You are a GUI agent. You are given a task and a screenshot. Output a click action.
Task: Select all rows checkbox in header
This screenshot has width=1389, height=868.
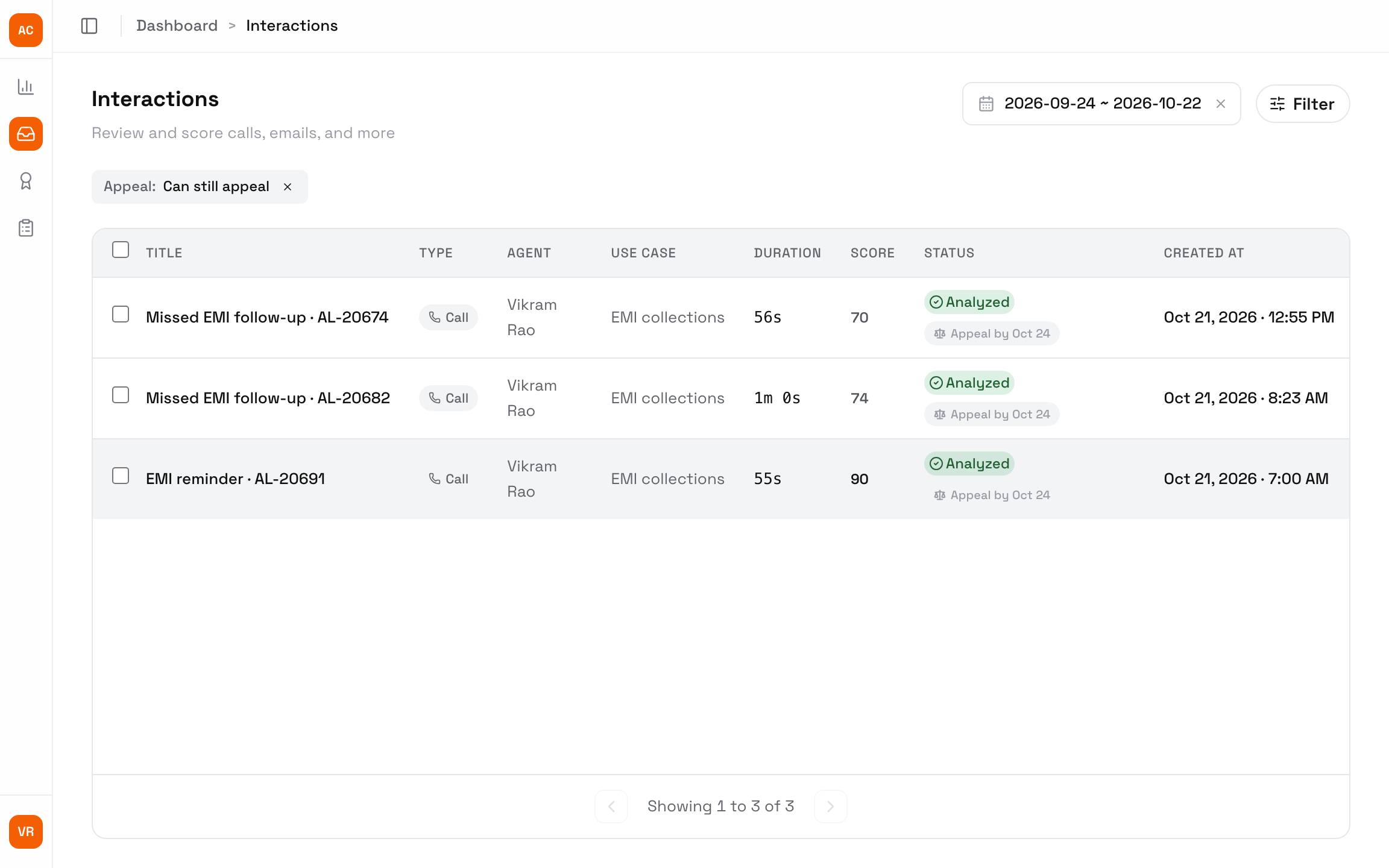point(121,250)
